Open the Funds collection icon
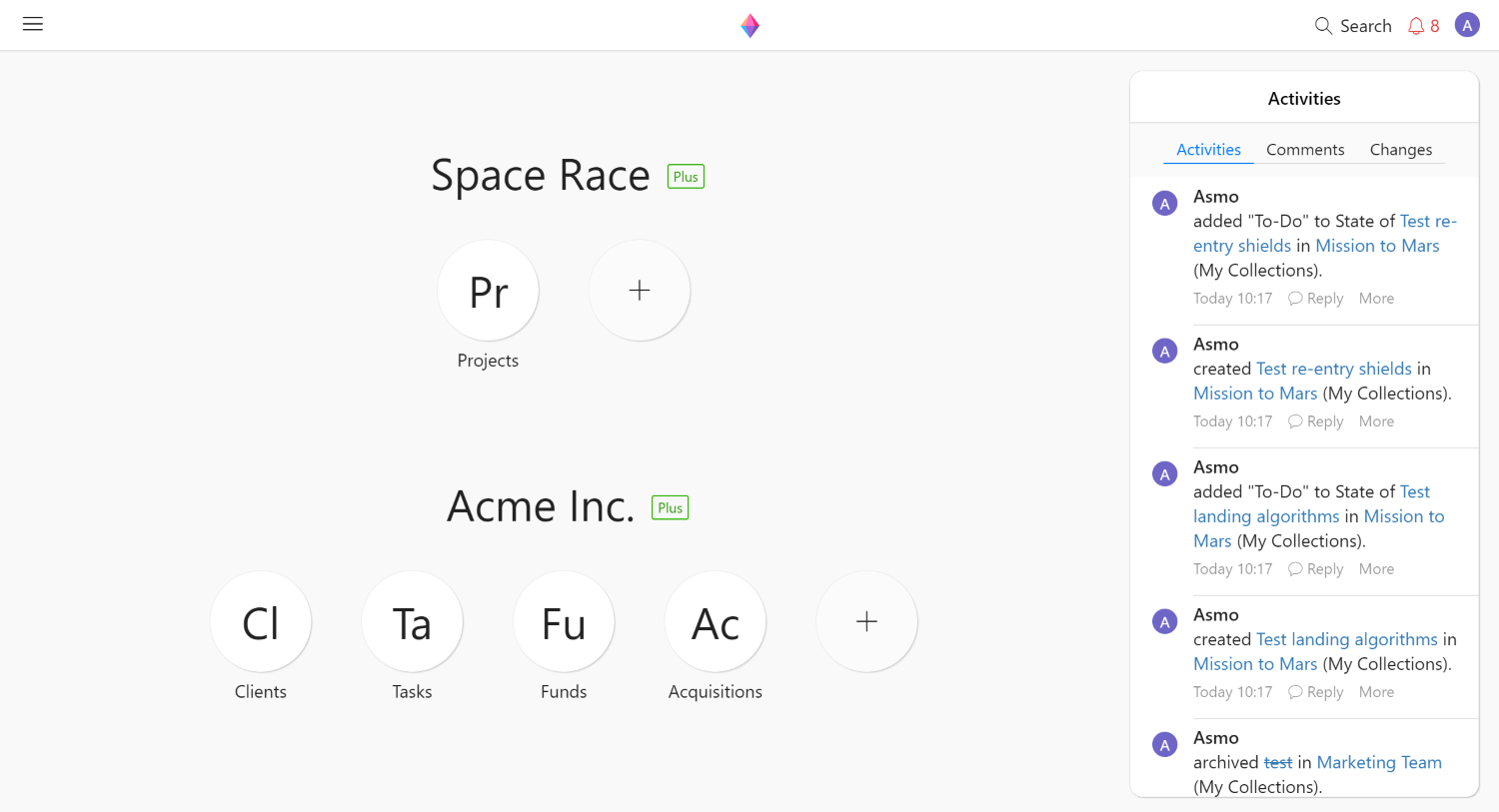1499x812 pixels. click(564, 621)
